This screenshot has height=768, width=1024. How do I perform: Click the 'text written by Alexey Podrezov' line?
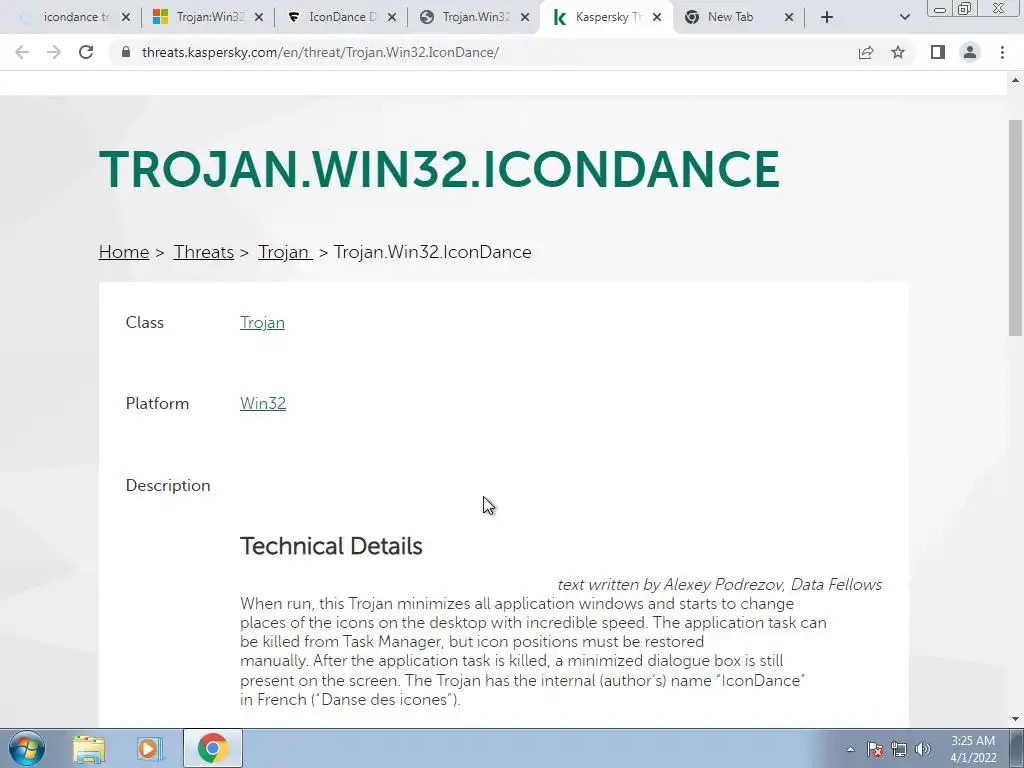720,584
